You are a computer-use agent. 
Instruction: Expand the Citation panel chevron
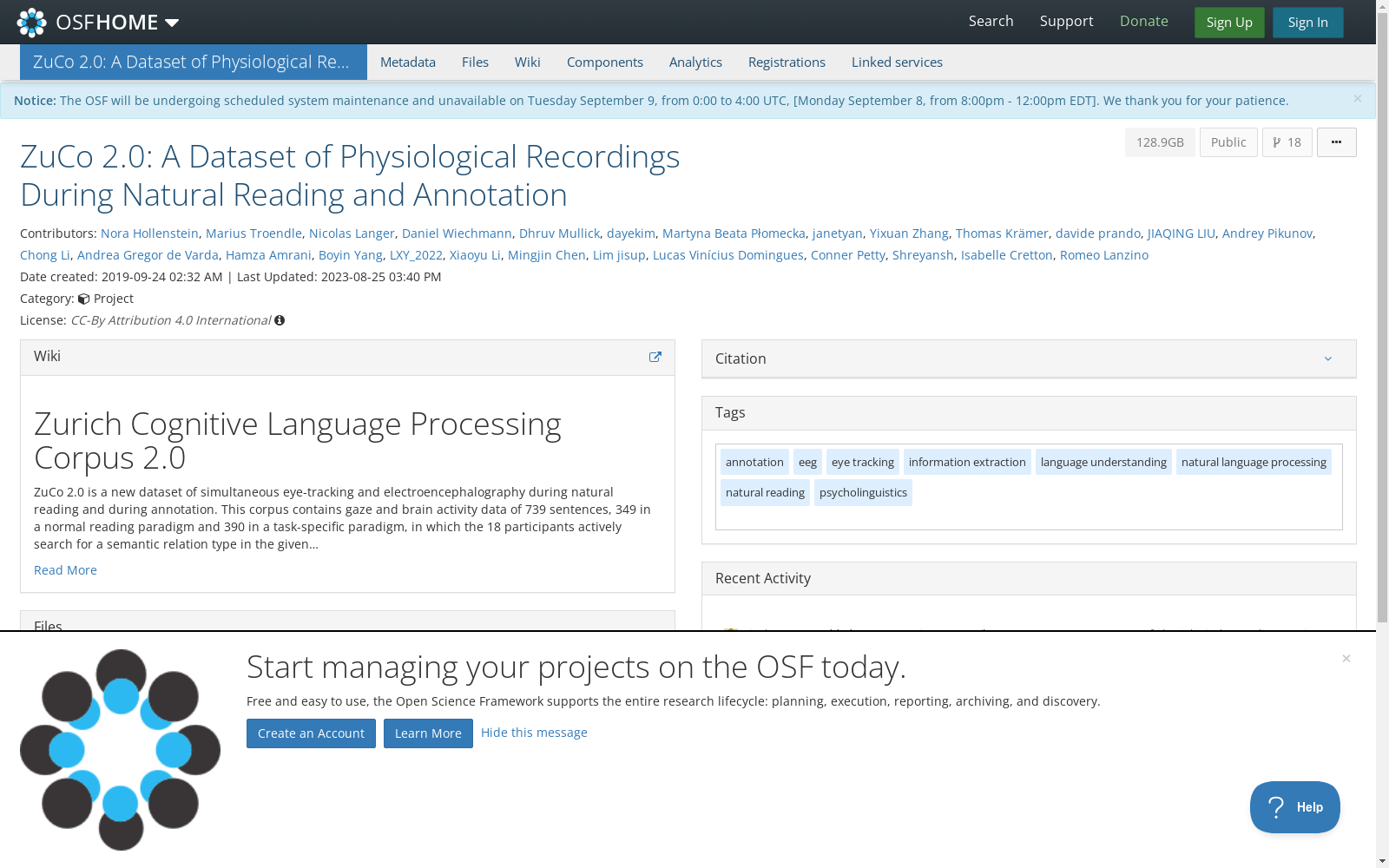point(1327,358)
